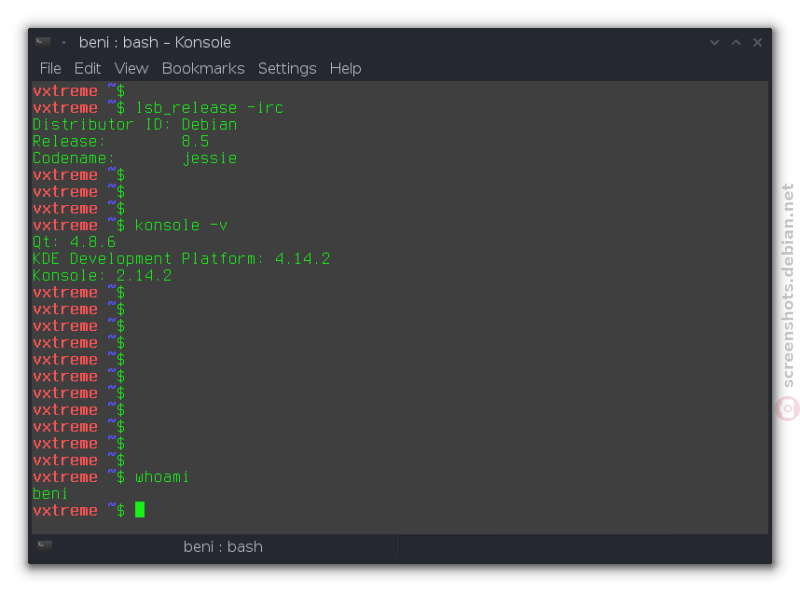Open the Settings menu
The height and width of the screenshot is (592, 800).
[287, 68]
